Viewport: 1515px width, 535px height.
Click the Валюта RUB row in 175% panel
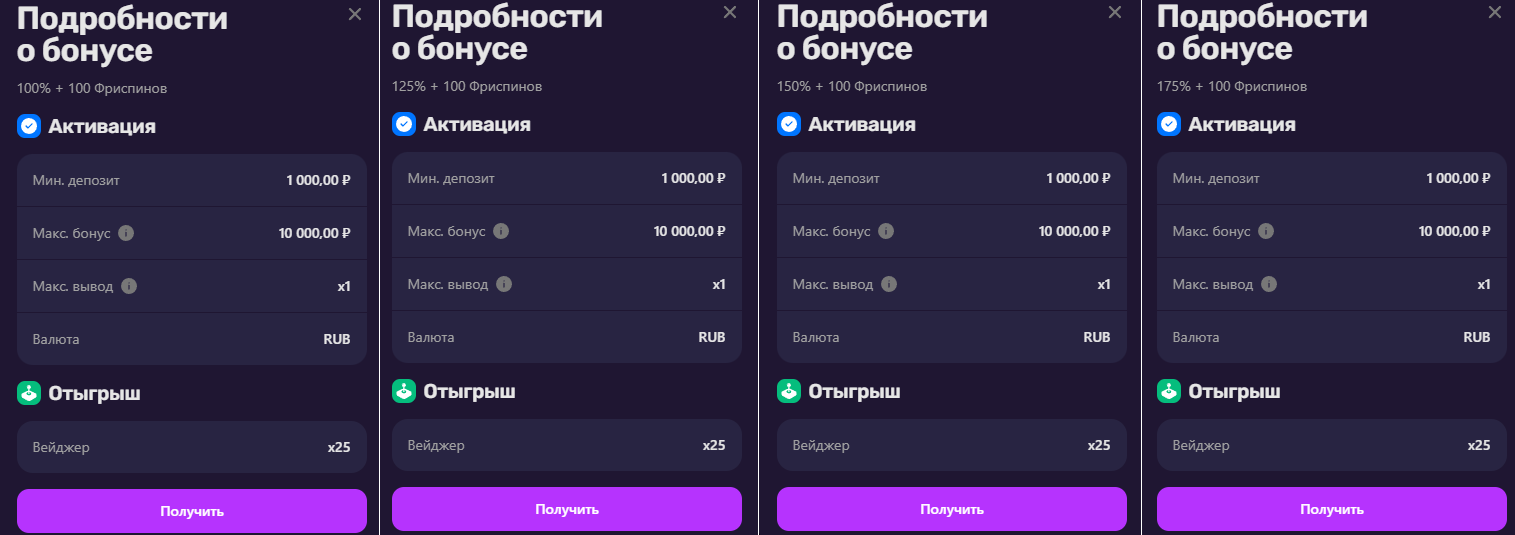coord(1331,337)
